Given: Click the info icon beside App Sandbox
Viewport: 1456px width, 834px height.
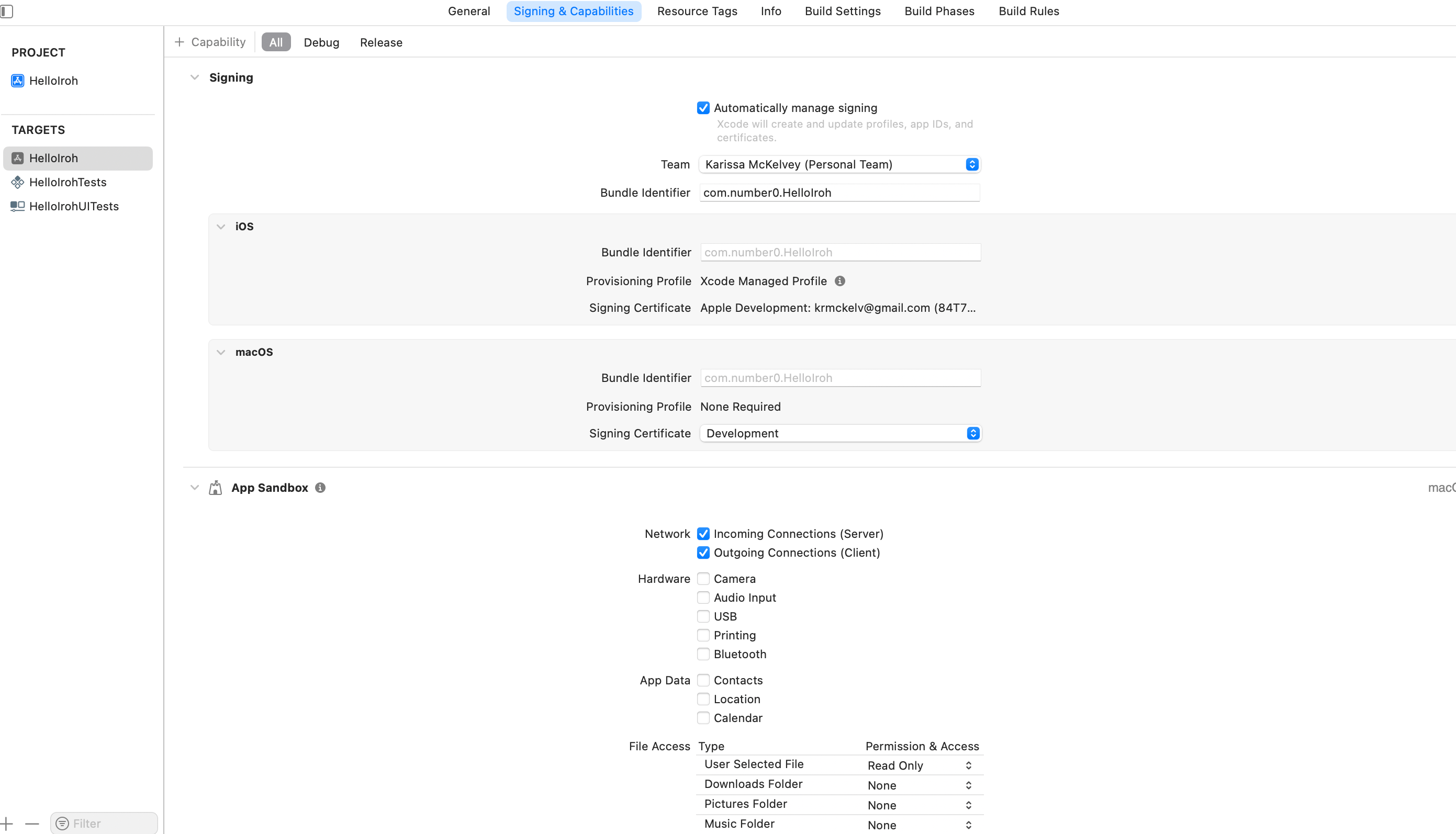Looking at the screenshot, I should pyautogui.click(x=320, y=488).
